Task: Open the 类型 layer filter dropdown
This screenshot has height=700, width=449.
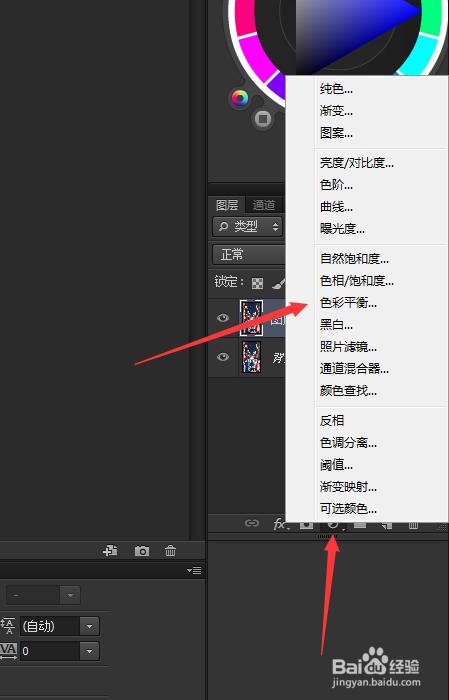Action: click(248, 227)
